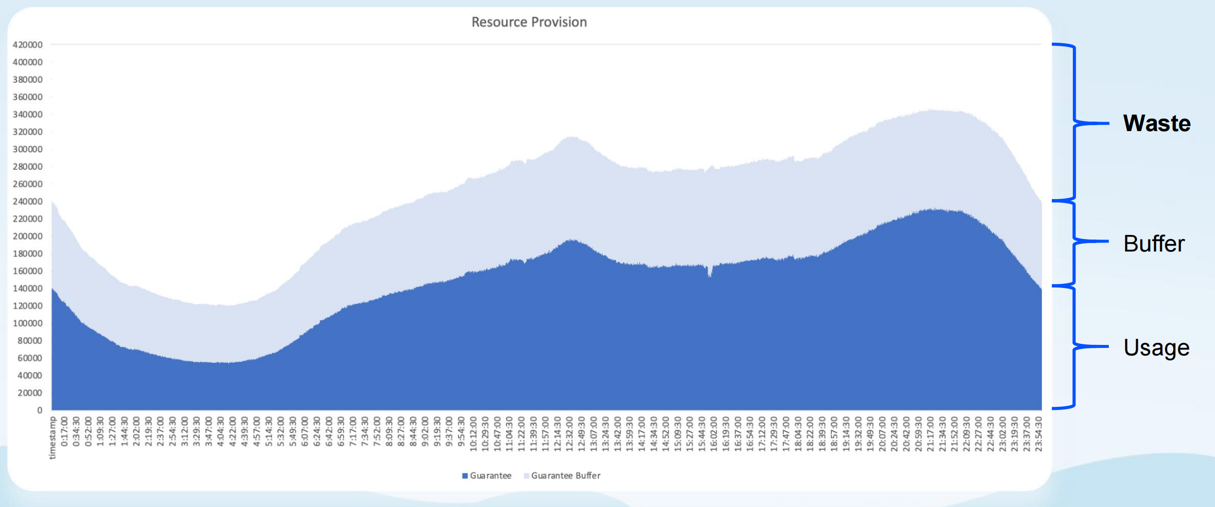Click the 40000 y-axis label
The height and width of the screenshot is (507, 1215).
(29, 375)
